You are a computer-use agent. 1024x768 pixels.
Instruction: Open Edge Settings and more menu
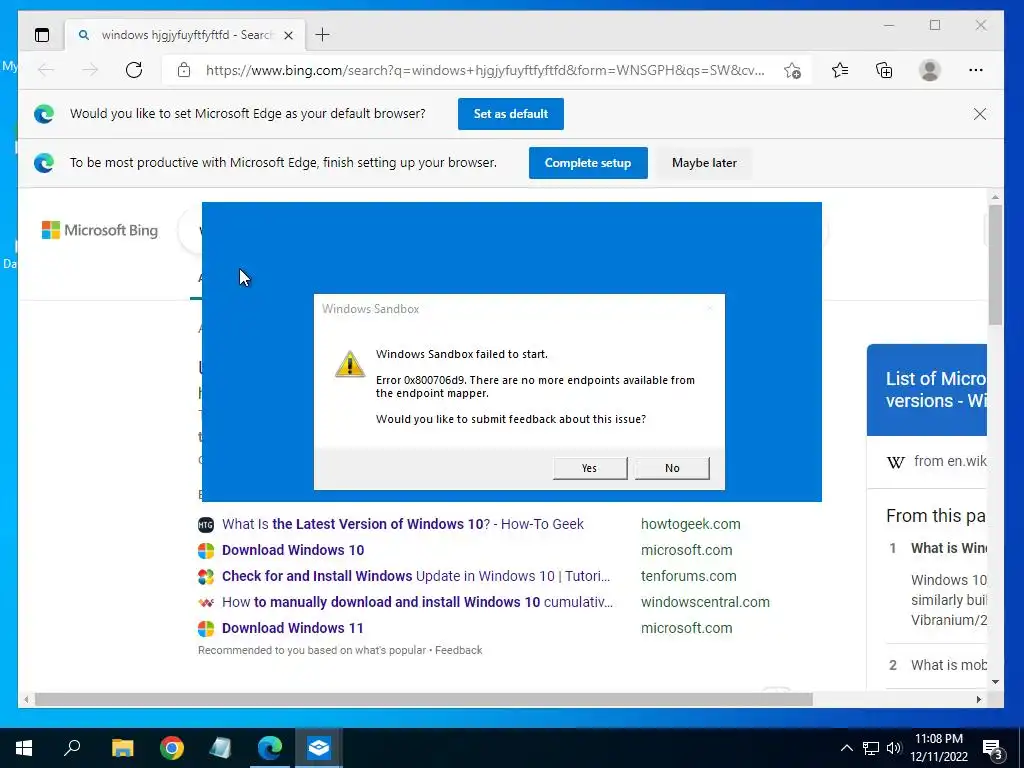(x=976, y=70)
